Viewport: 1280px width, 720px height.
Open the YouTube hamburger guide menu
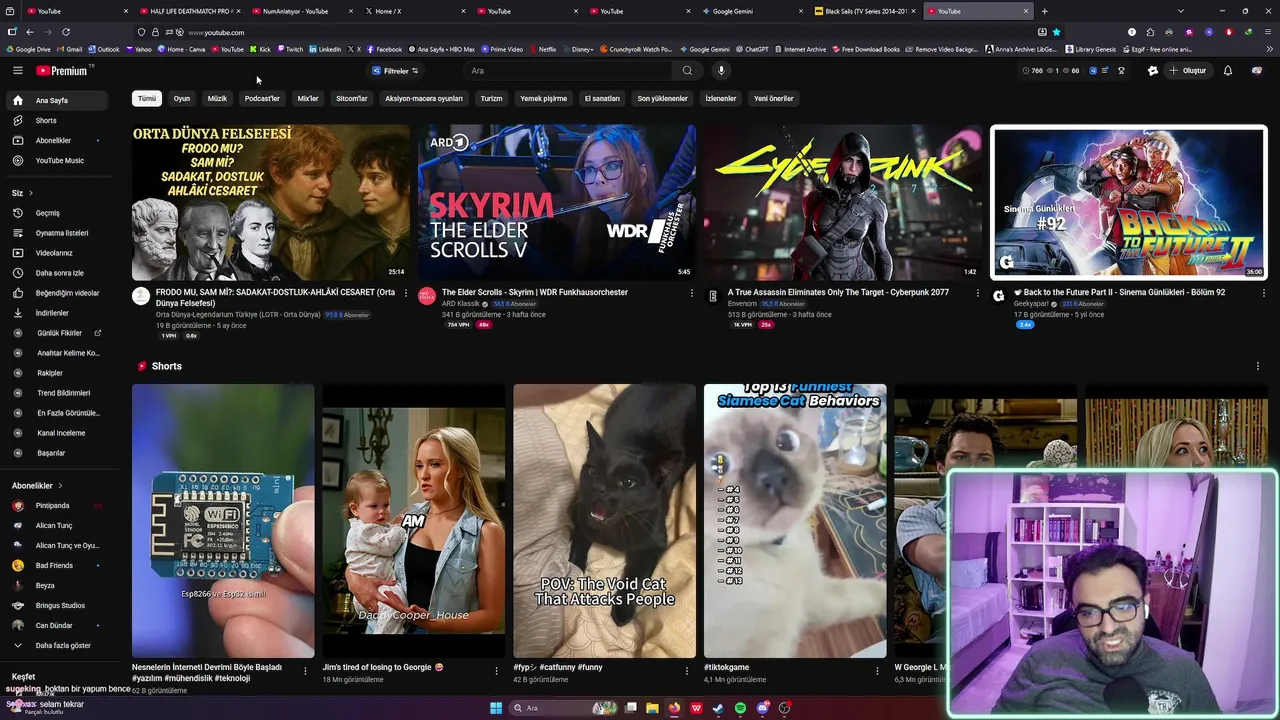[x=17, y=70]
